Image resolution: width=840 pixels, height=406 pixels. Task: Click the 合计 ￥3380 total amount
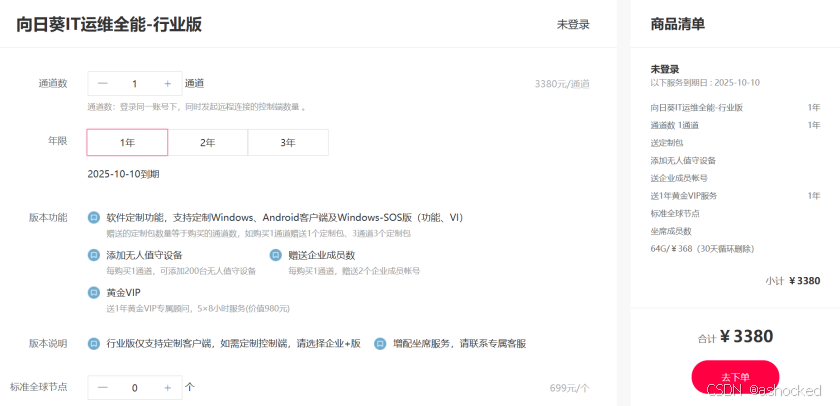coord(735,337)
